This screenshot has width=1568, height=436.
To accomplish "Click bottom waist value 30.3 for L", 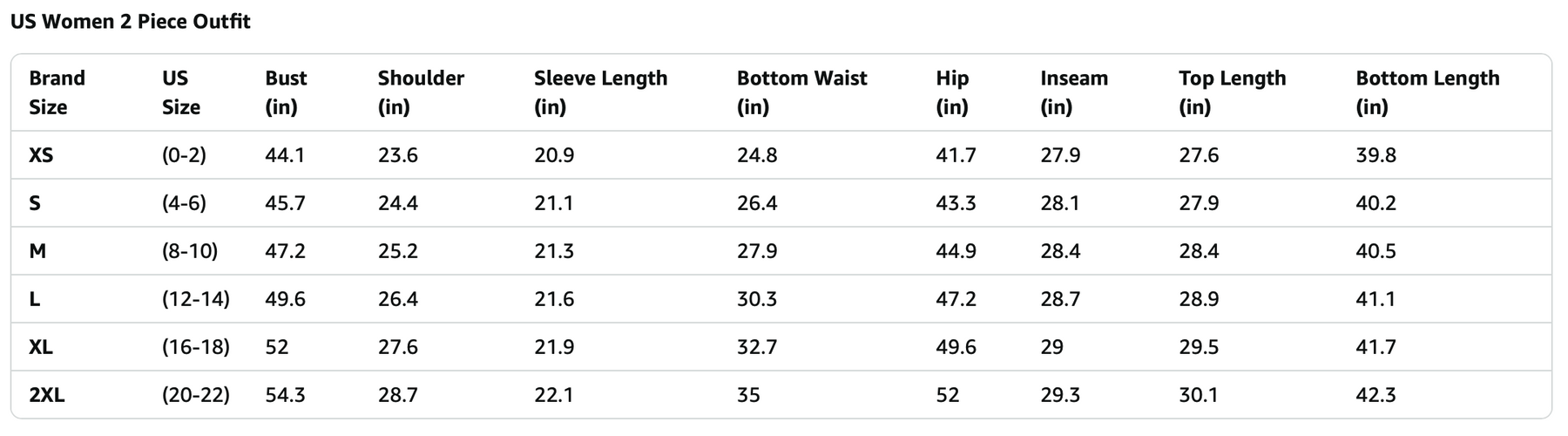I will pyautogui.click(x=757, y=299).
